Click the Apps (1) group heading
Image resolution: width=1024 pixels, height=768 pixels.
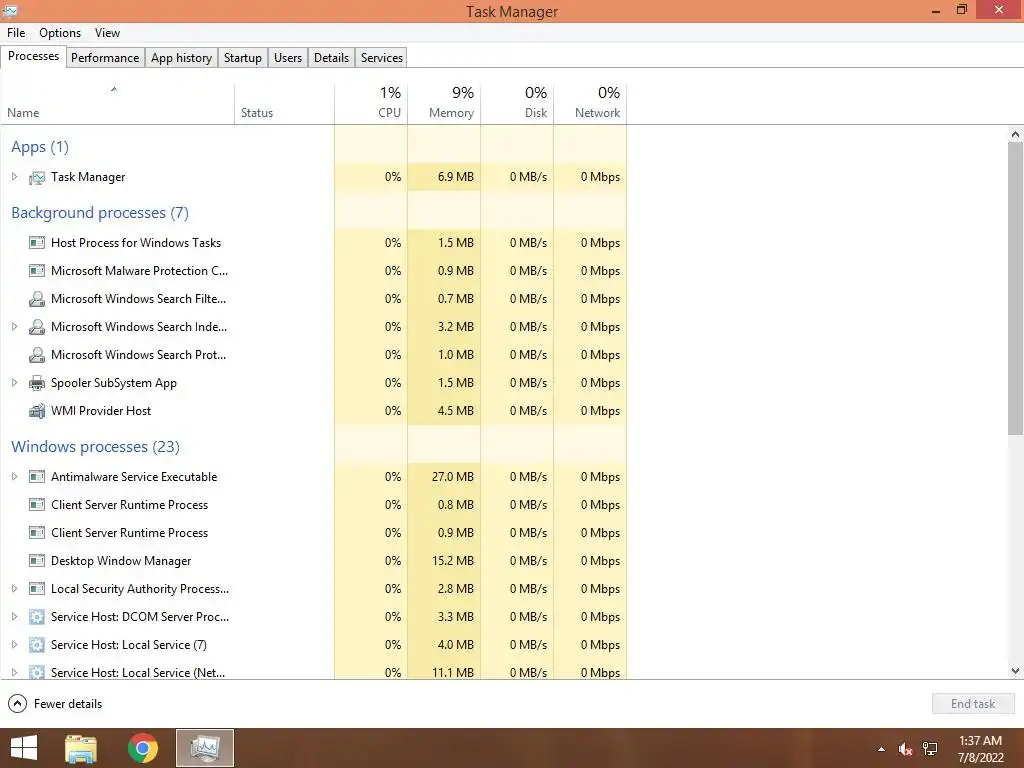pyautogui.click(x=40, y=147)
